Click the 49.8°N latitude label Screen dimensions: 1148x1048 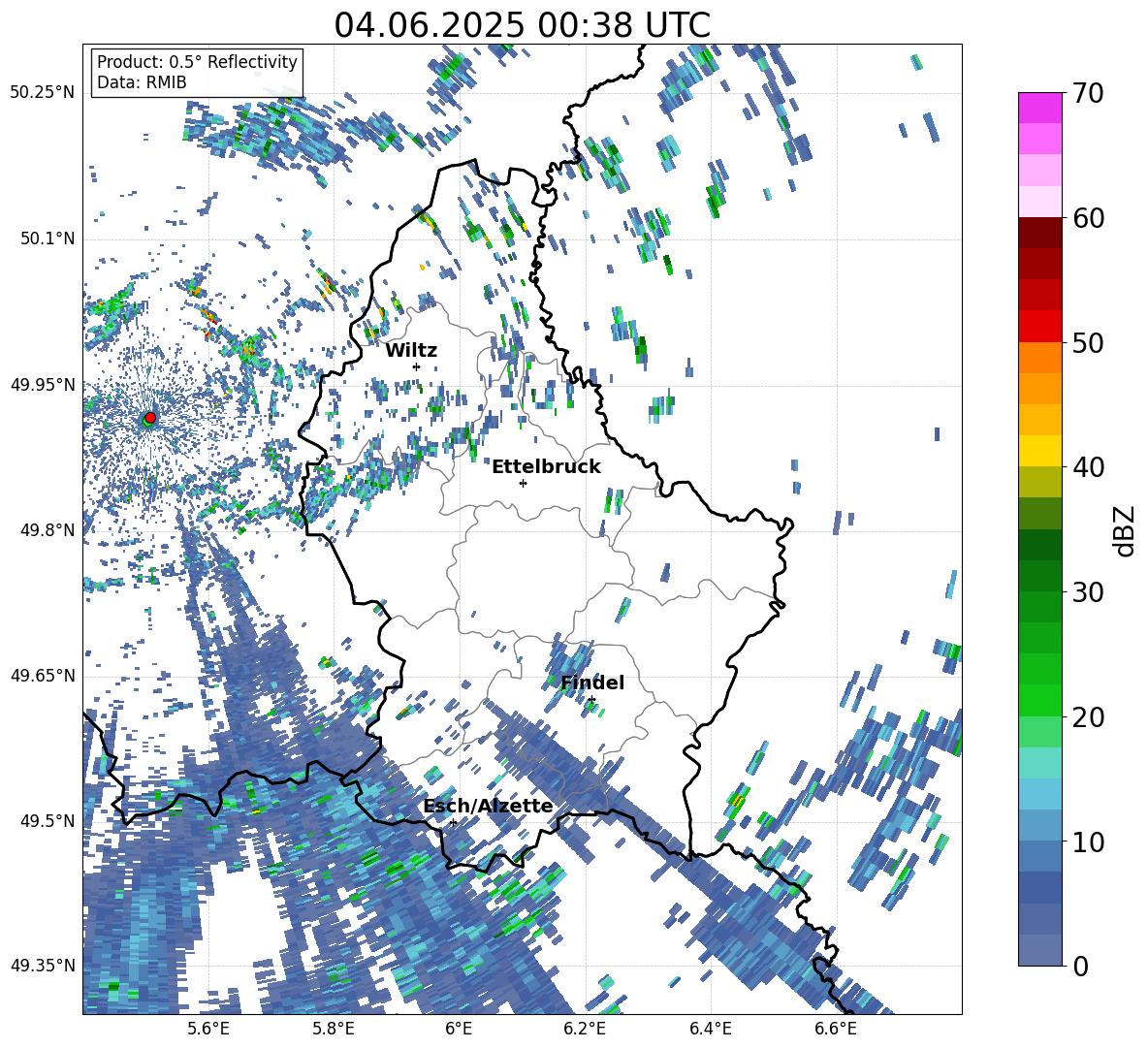coord(48,530)
